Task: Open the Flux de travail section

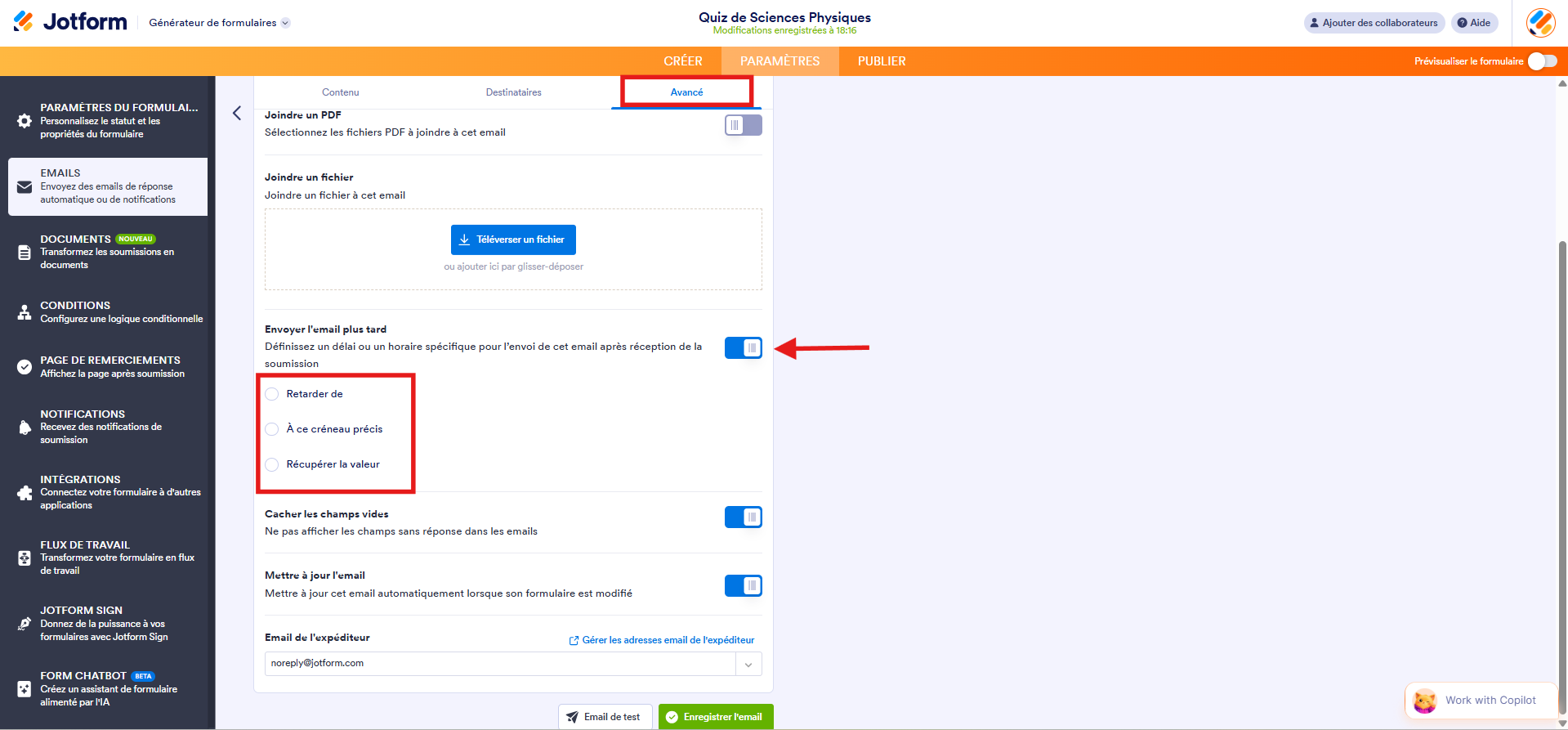Action: (108, 558)
